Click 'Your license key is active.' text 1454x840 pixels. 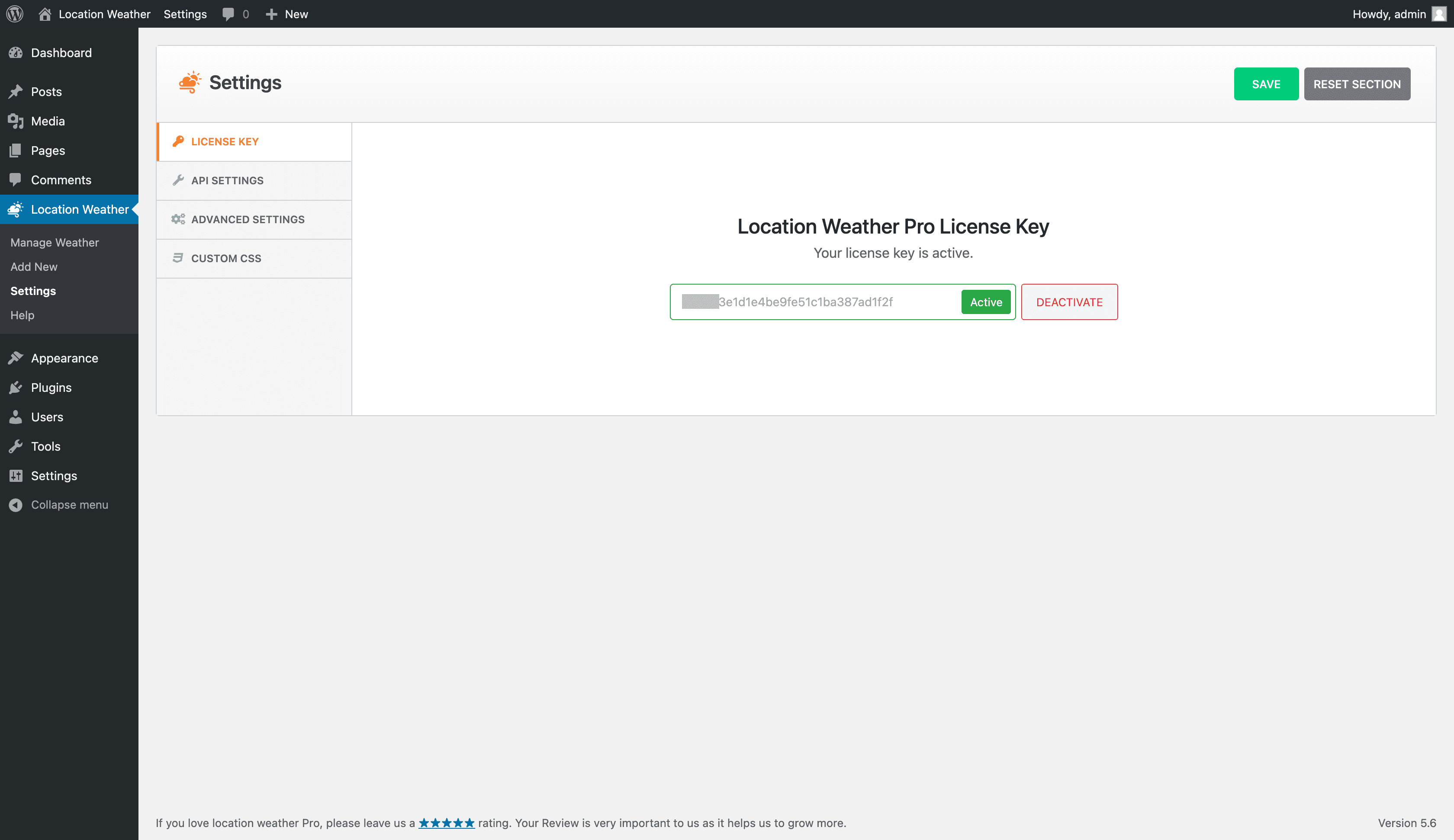[893, 253]
